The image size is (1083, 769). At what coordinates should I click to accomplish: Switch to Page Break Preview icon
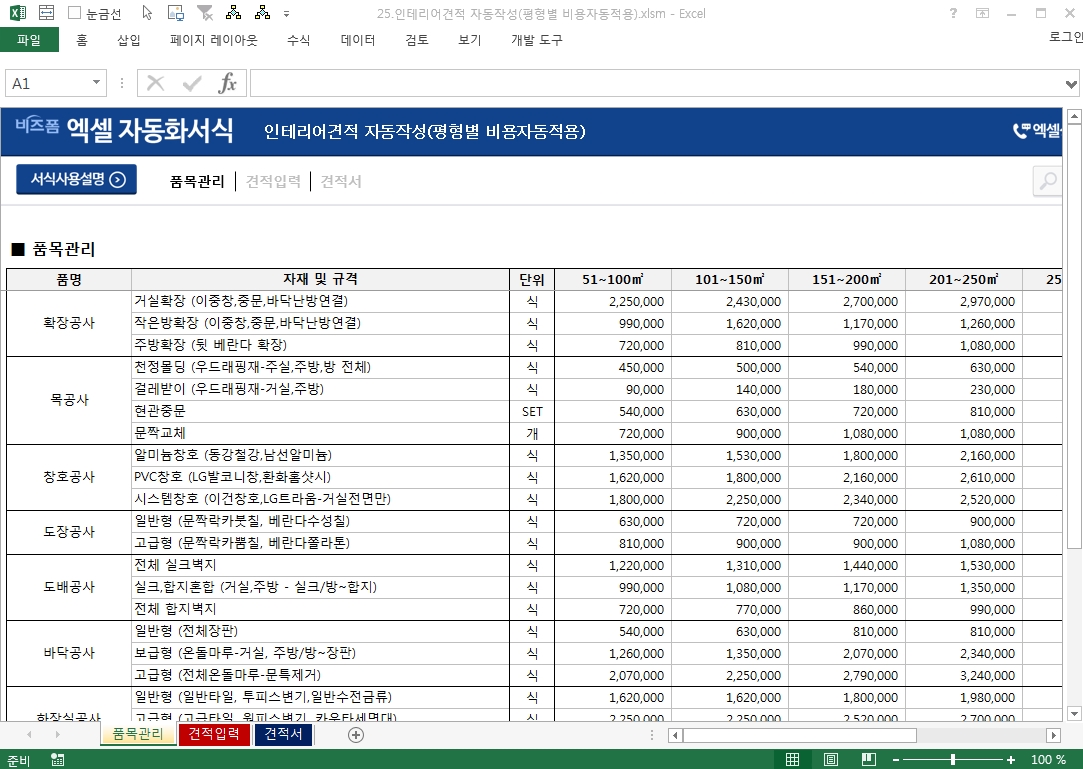point(869,760)
